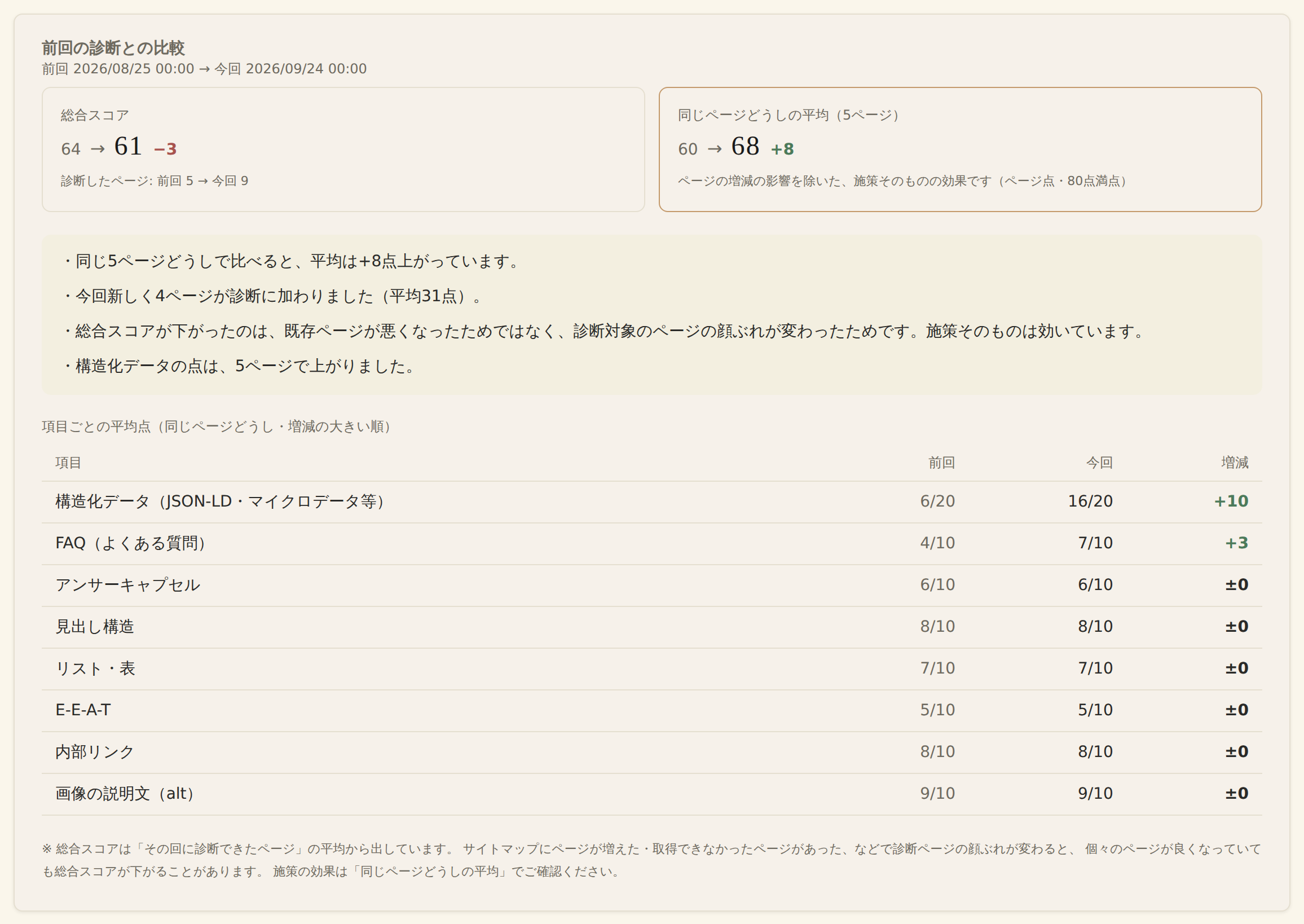Click the 16/20 current score cell
The width and height of the screenshot is (1304, 924).
tap(1090, 501)
